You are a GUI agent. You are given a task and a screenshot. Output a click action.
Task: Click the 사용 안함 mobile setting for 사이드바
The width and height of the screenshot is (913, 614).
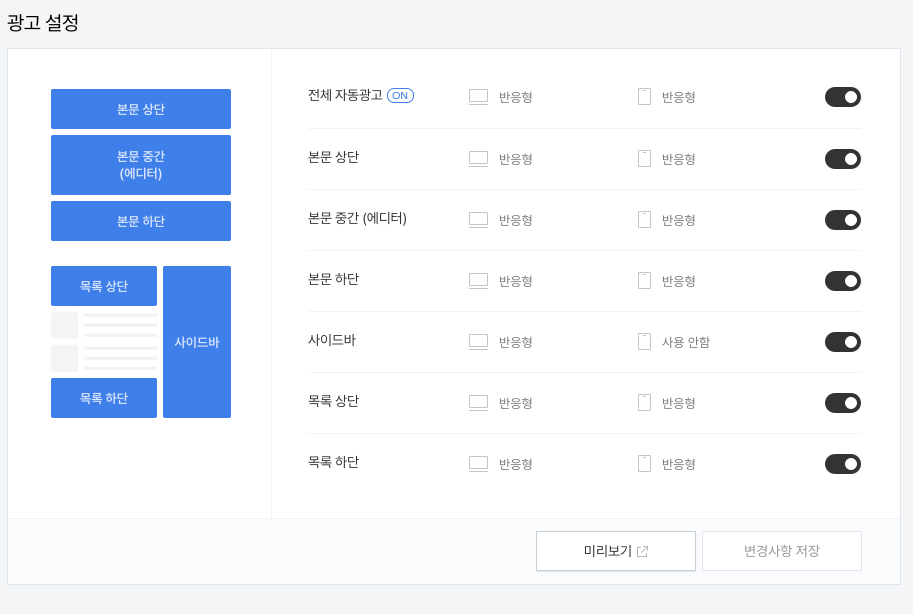pyautogui.click(x=685, y=342)
